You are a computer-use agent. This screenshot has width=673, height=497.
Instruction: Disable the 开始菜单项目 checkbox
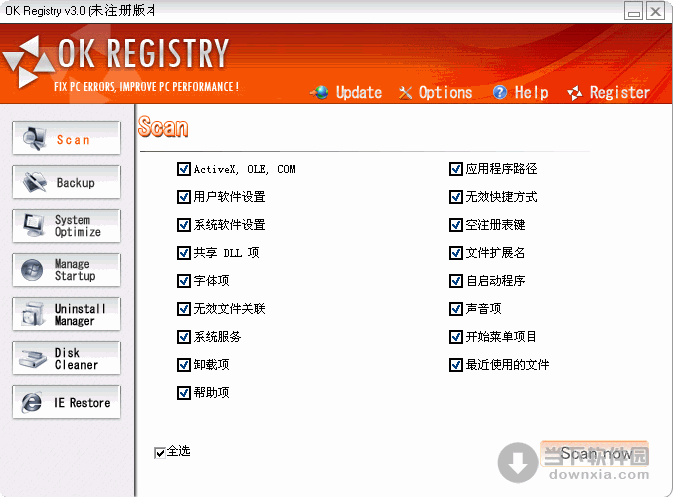pyautogui.click(x=456, y=337)
